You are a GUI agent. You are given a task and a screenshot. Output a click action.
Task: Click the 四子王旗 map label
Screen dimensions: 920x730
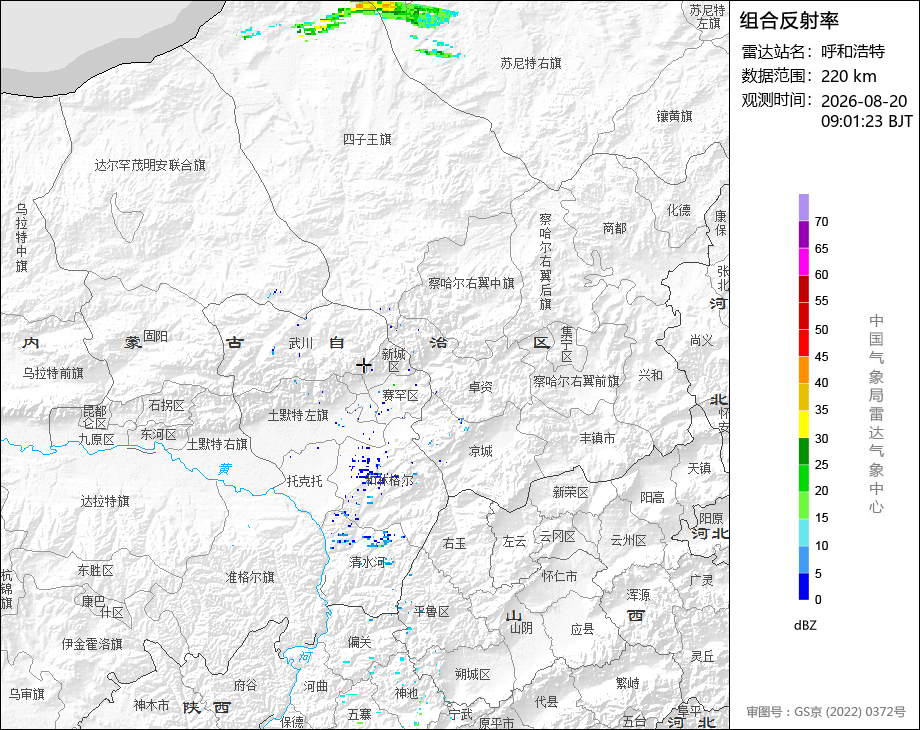pos(367,139)
